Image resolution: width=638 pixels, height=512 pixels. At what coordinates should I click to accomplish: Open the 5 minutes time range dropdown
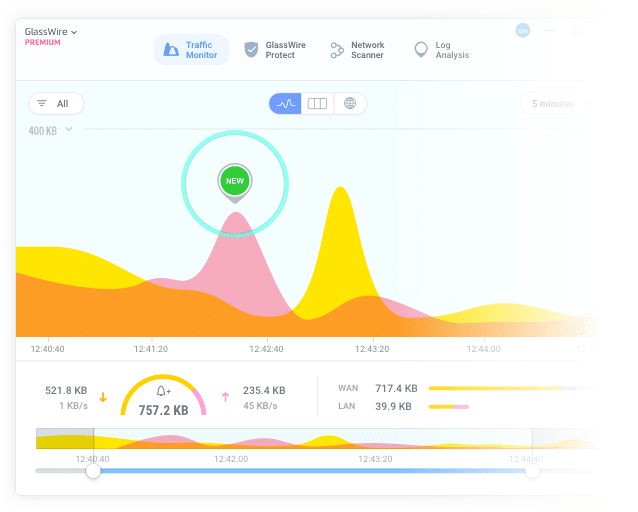(x=556, y=103)
